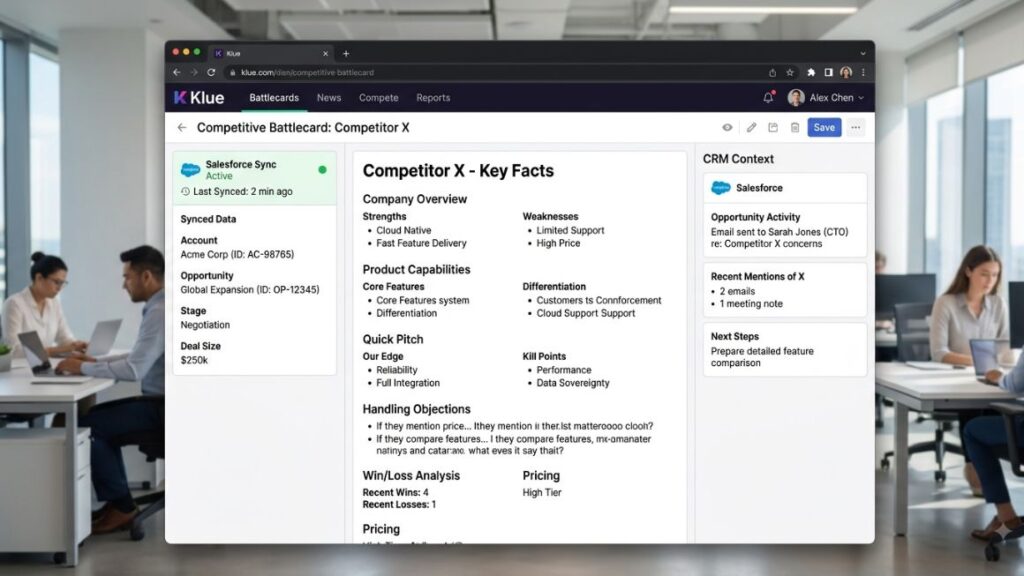Image resolution: width=1024 pixels, height=576 pixels.
Task: Open the Opportunity Activity card
Action: point(784,231)
